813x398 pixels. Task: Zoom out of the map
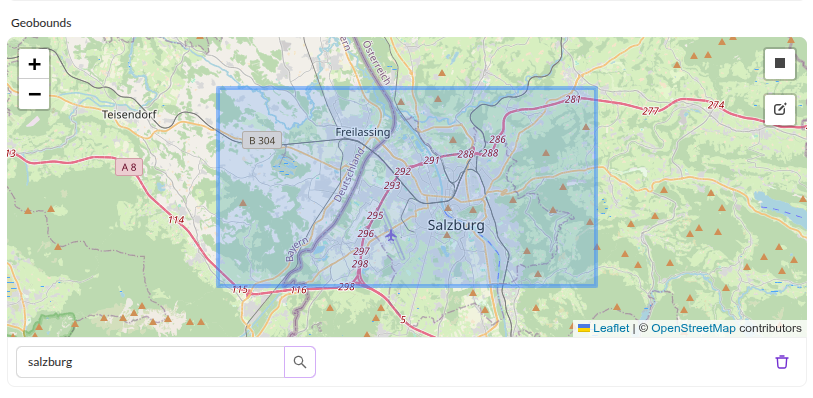(34, 94)
